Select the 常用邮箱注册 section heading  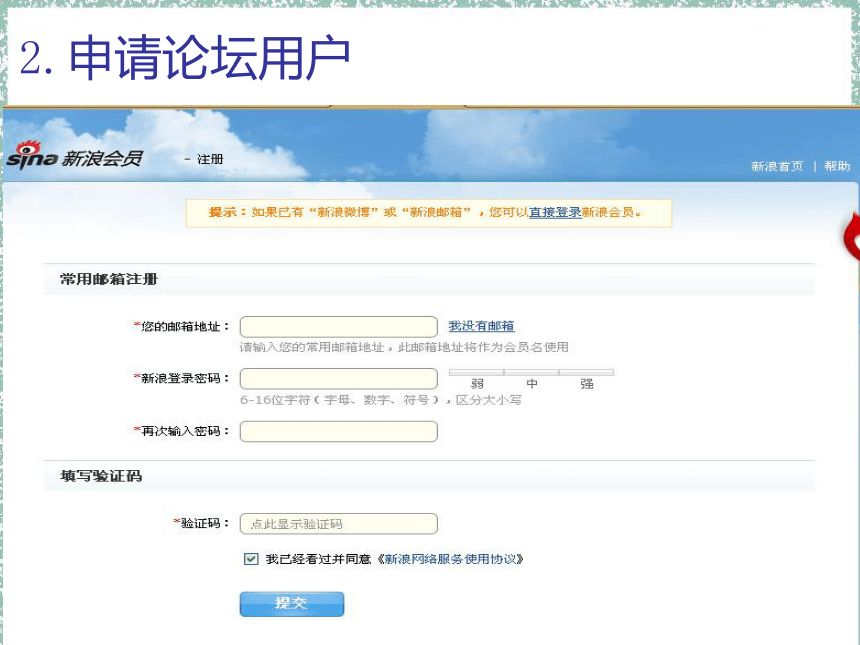pos(109,279)
